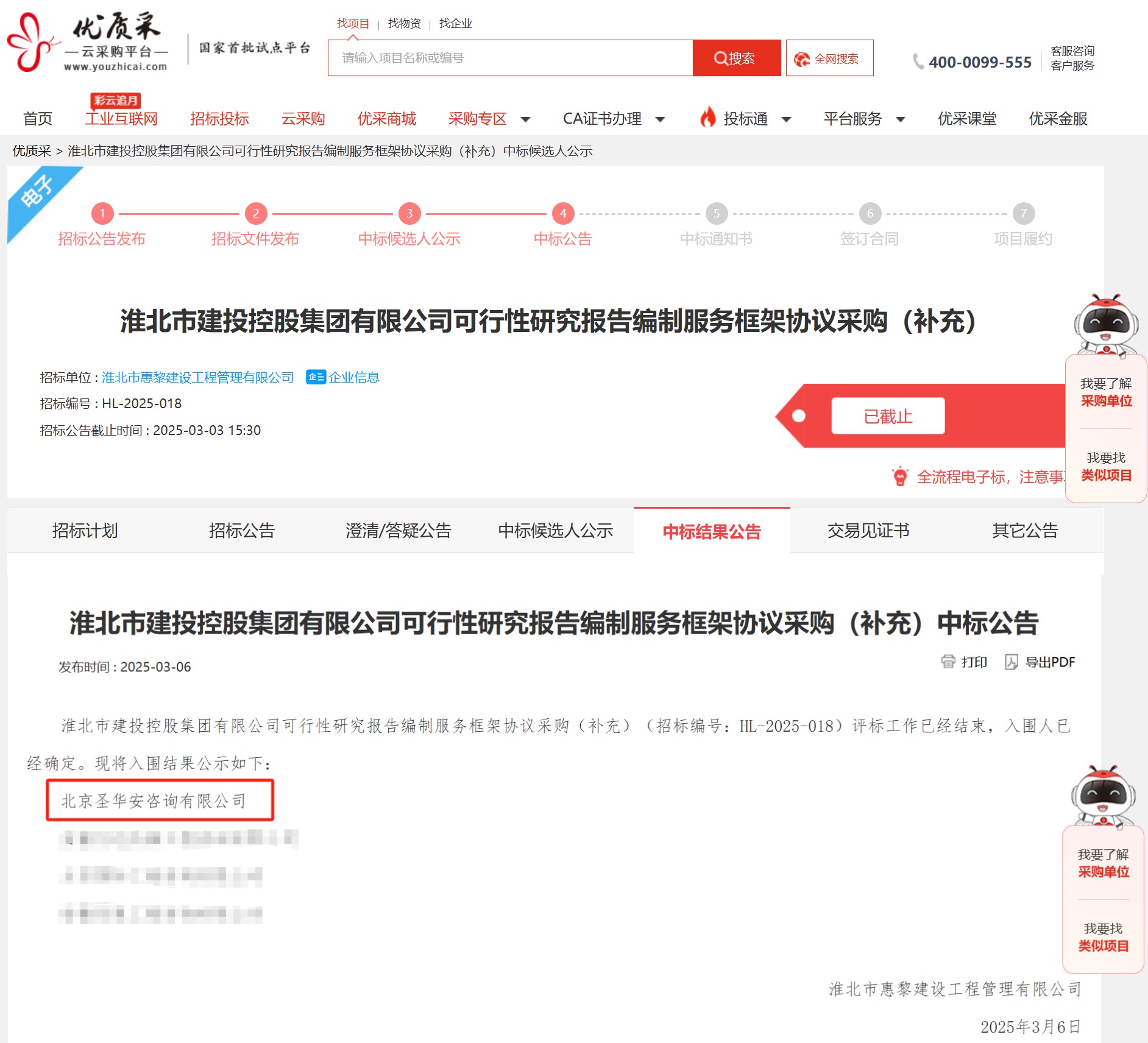Switch to the 交易见证书 tab
Screen dimensions: 1148x1043
pos(868,530)
